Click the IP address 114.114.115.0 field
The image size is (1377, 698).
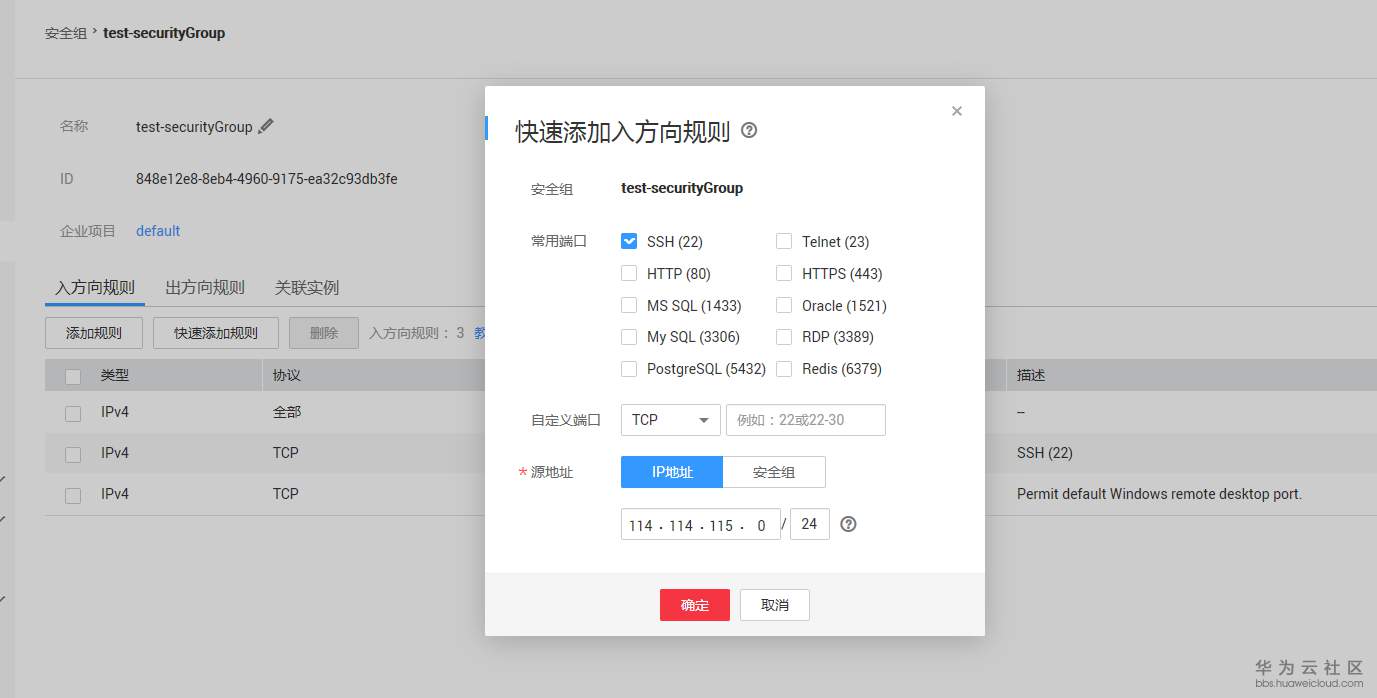[701, 525]
